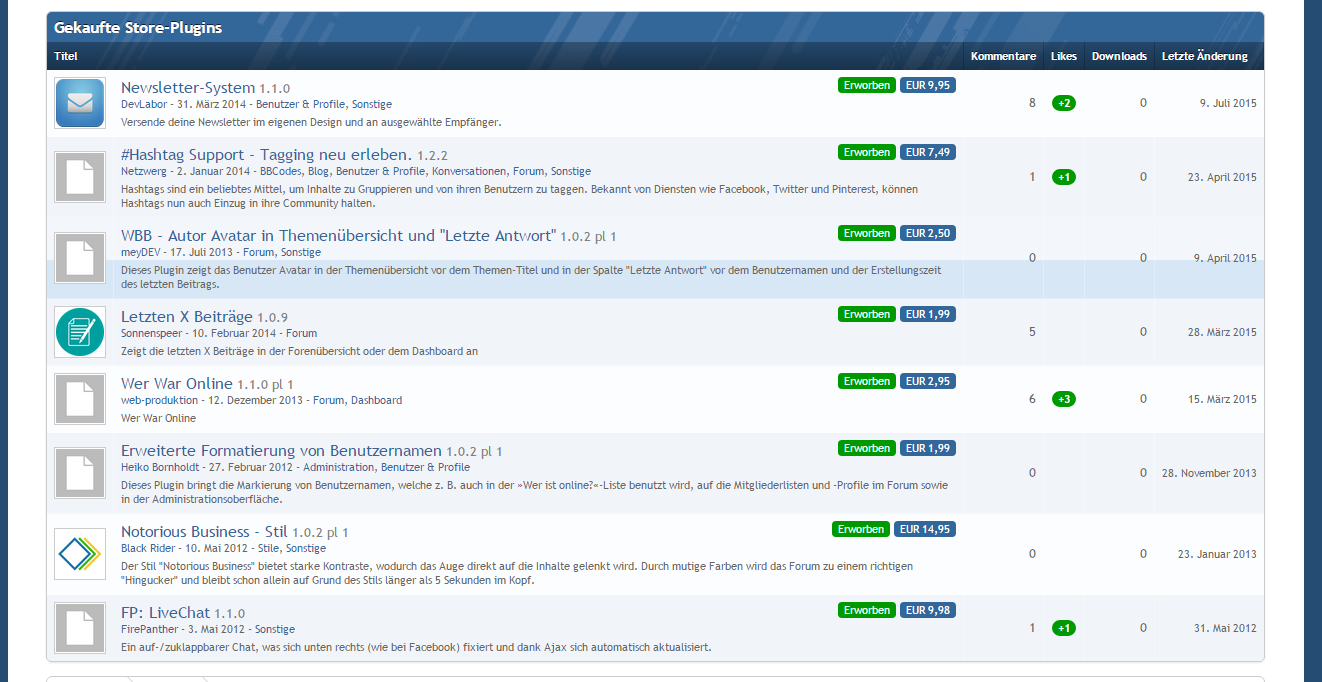Image resolution: width=1322 pixels, height=682 pixels.
Task: Click the Letzten X Beiträge teal notepad icon
Action: pos(80,332)
